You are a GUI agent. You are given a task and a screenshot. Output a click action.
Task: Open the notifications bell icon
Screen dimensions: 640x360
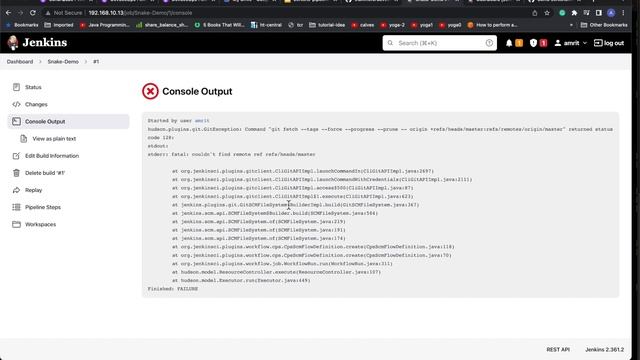pyautogui.click(x=509, y=43)
